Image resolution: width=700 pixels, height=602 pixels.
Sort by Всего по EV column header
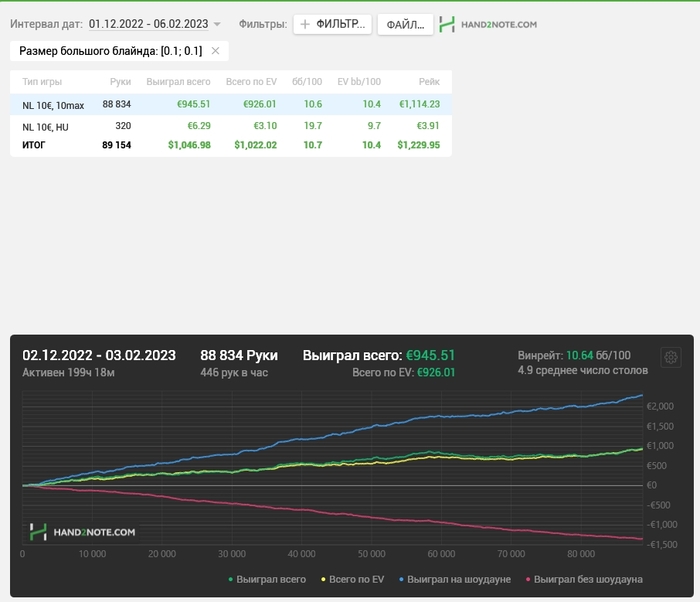(251, 82)
